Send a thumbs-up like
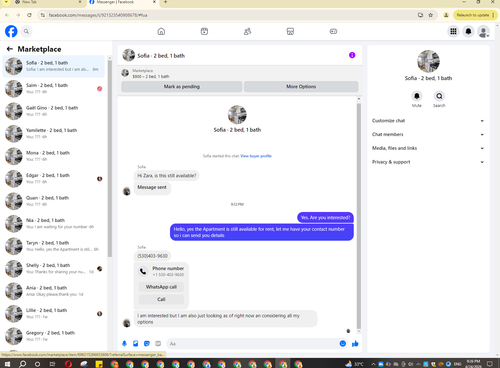The width and height of the screenshot is (500, 368). (x=355, y=343)
